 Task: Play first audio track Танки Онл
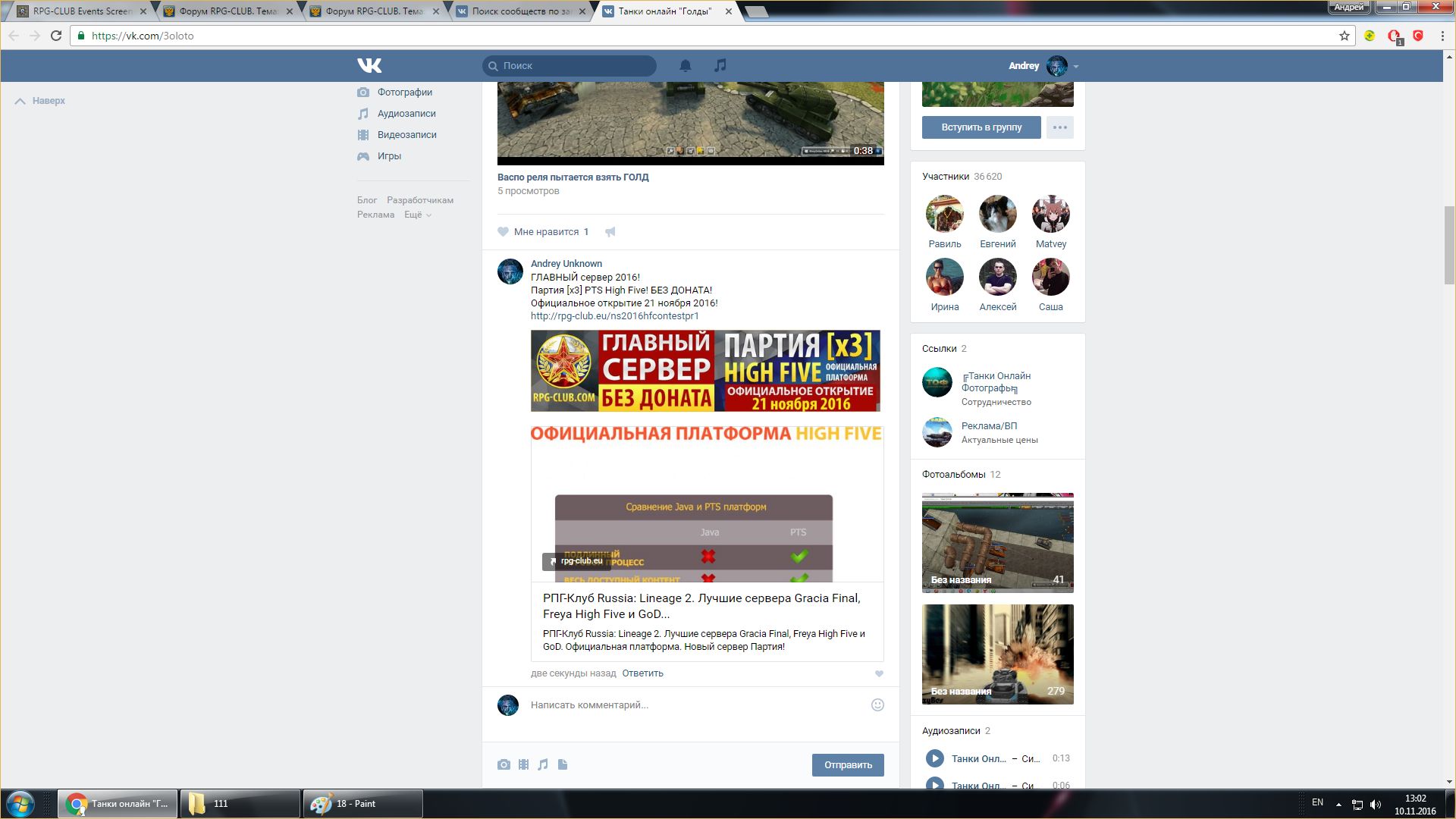tap(935, 758)
